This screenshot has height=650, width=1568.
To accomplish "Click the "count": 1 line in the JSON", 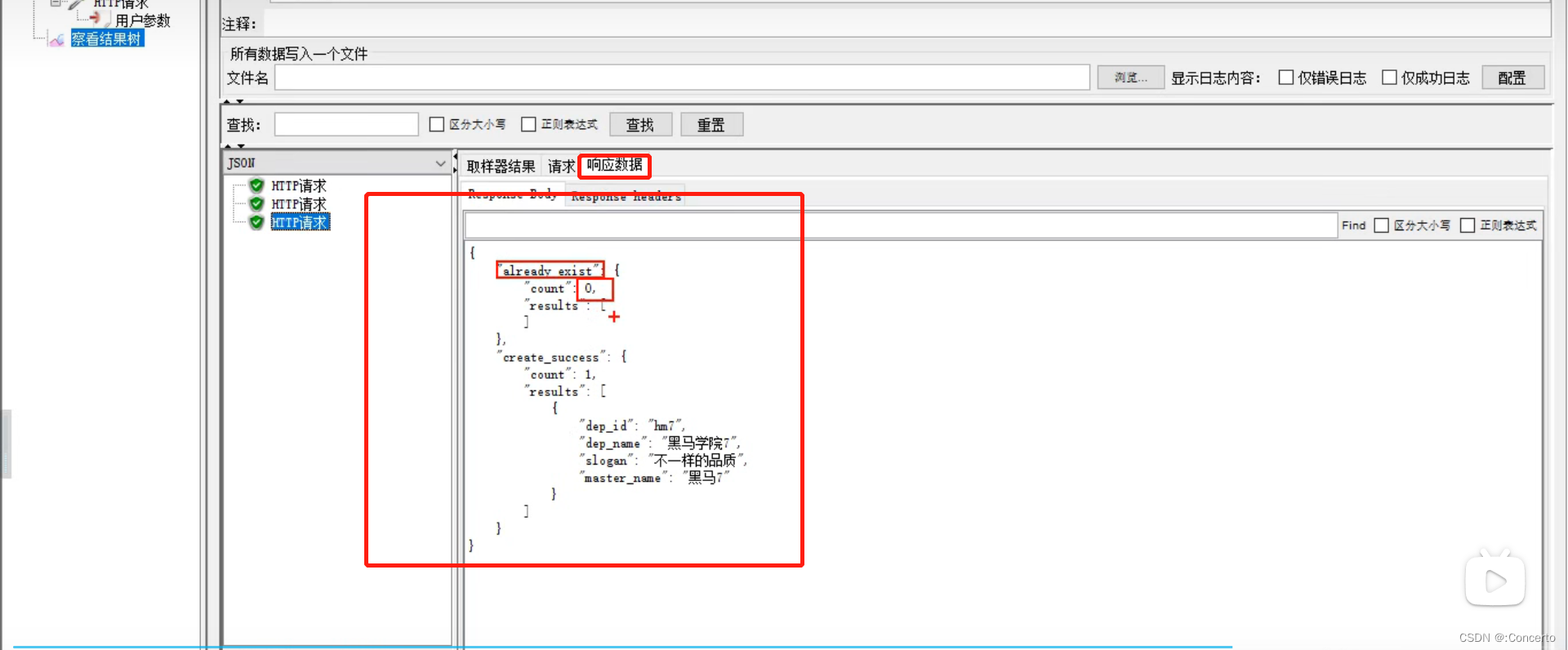I will (x=560, y=374).
